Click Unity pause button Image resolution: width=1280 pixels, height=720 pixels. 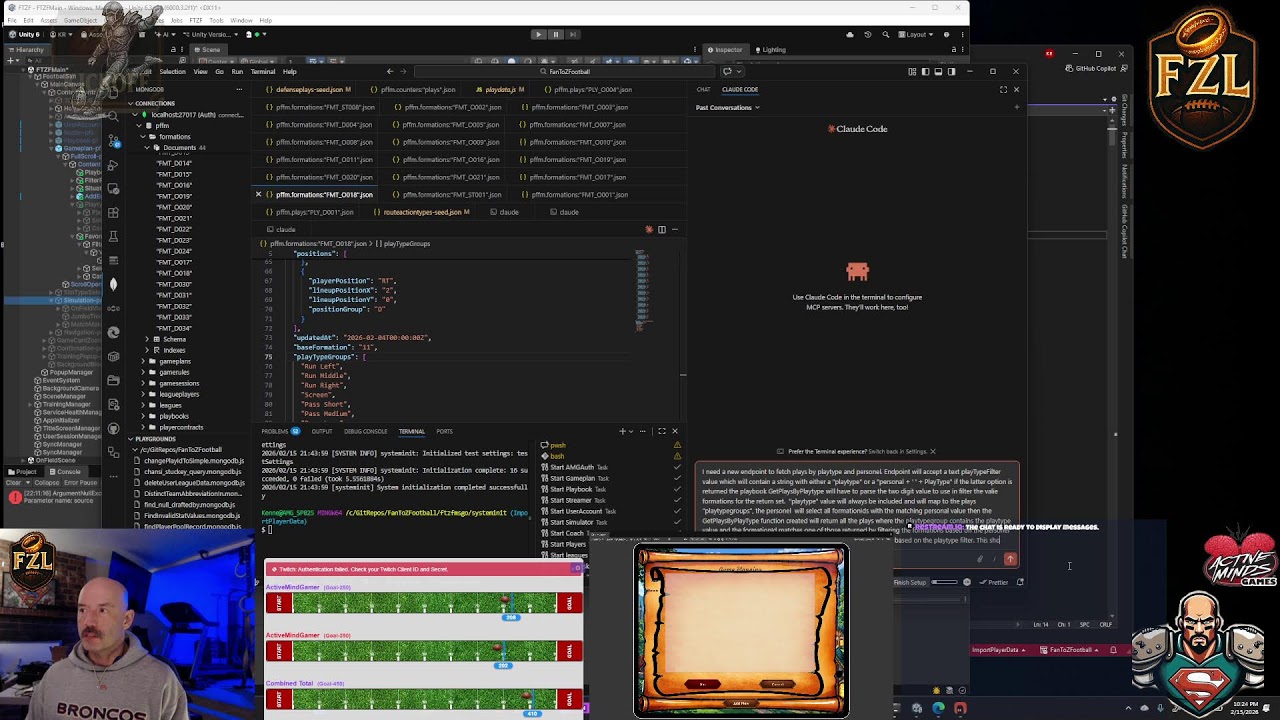click(x=556, y=34)
